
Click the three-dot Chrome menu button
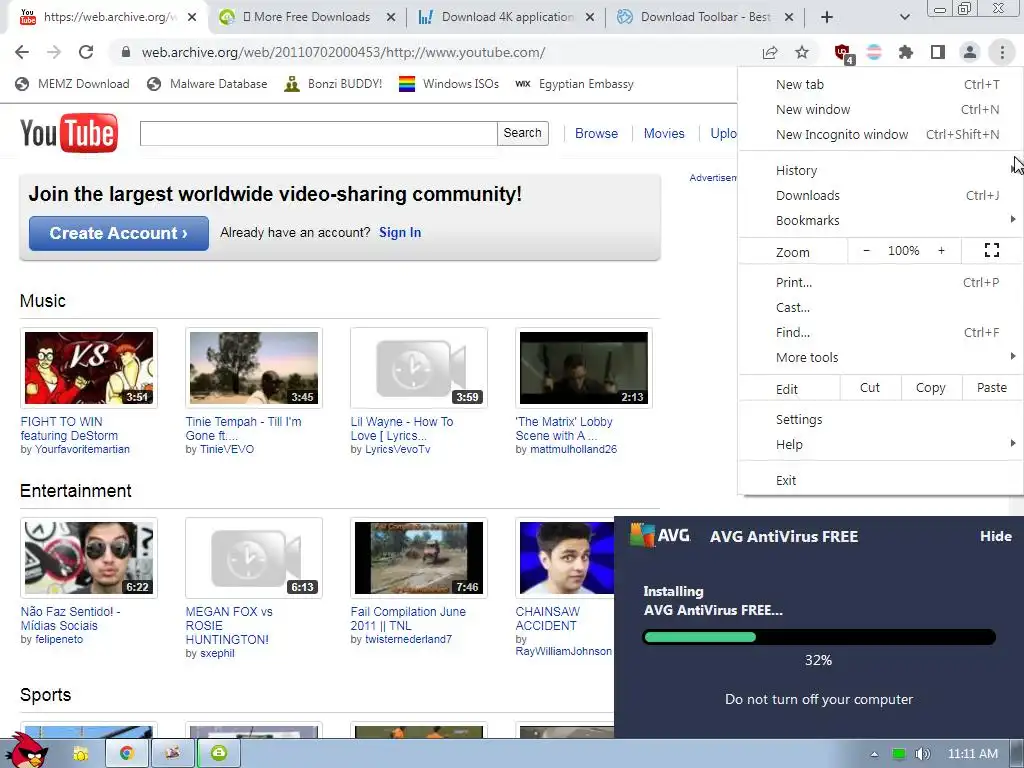click(1002, 52)
